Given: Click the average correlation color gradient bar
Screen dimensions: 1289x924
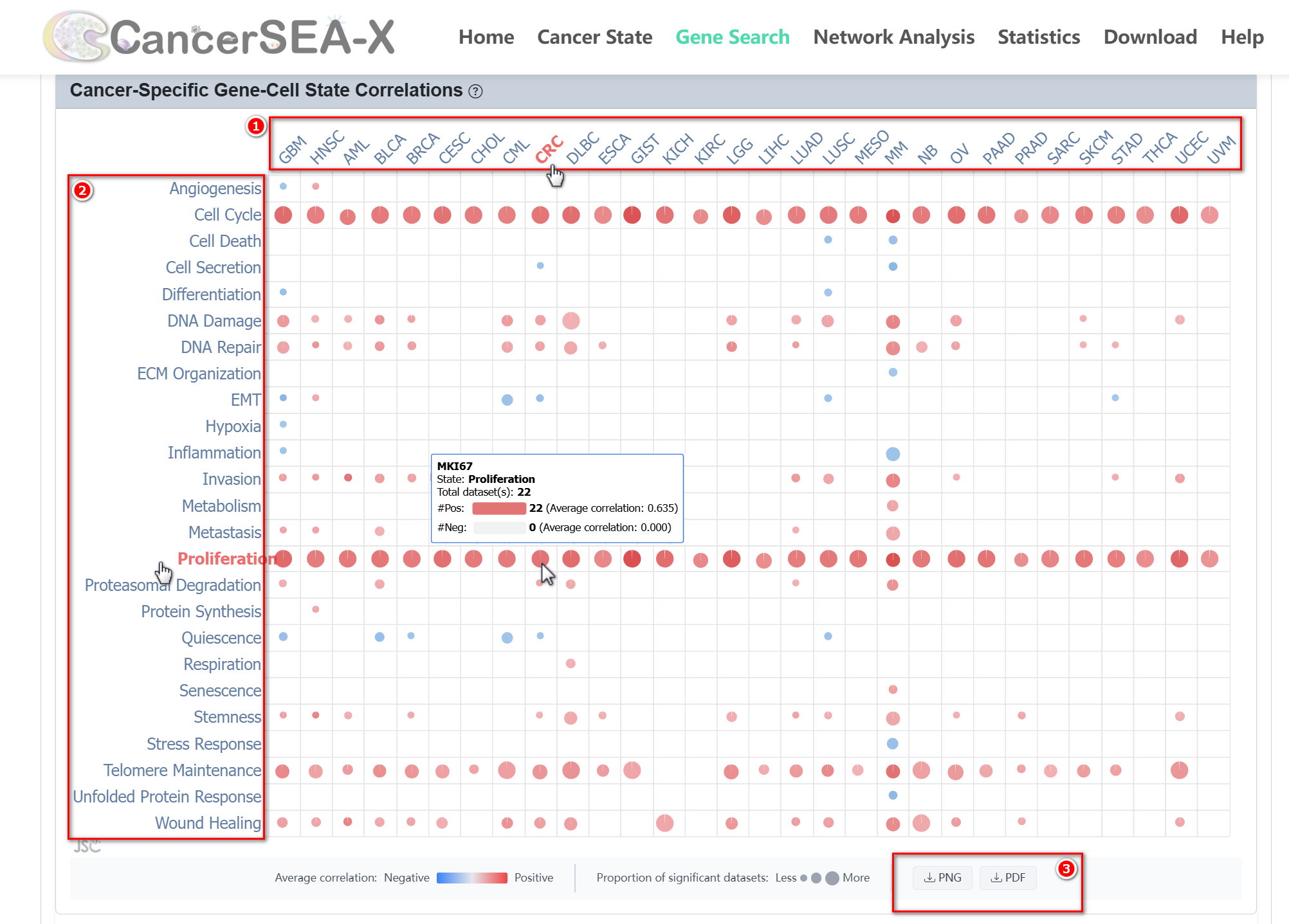Looking at the screenshot, I should point(471,878).
